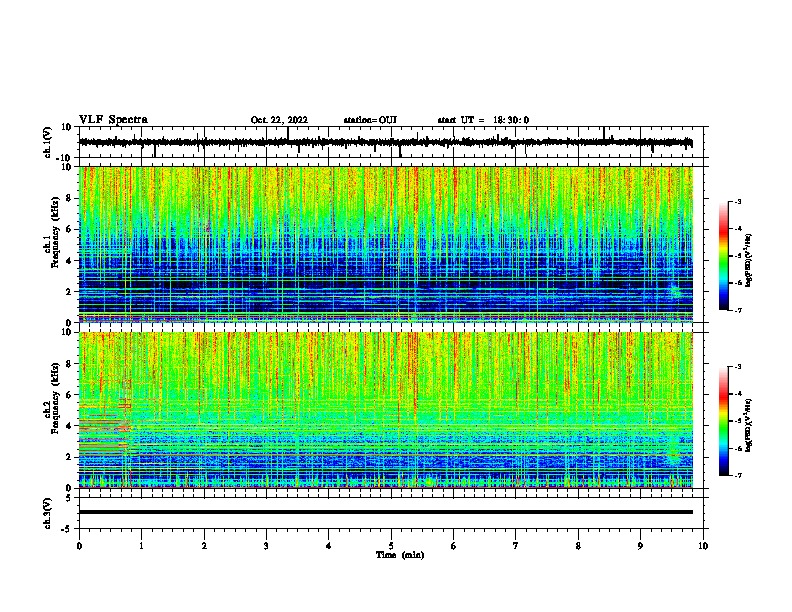Click the ch.2 "Frequency (kHz)" axis label
792x612 pixels.
coord(55,398)
